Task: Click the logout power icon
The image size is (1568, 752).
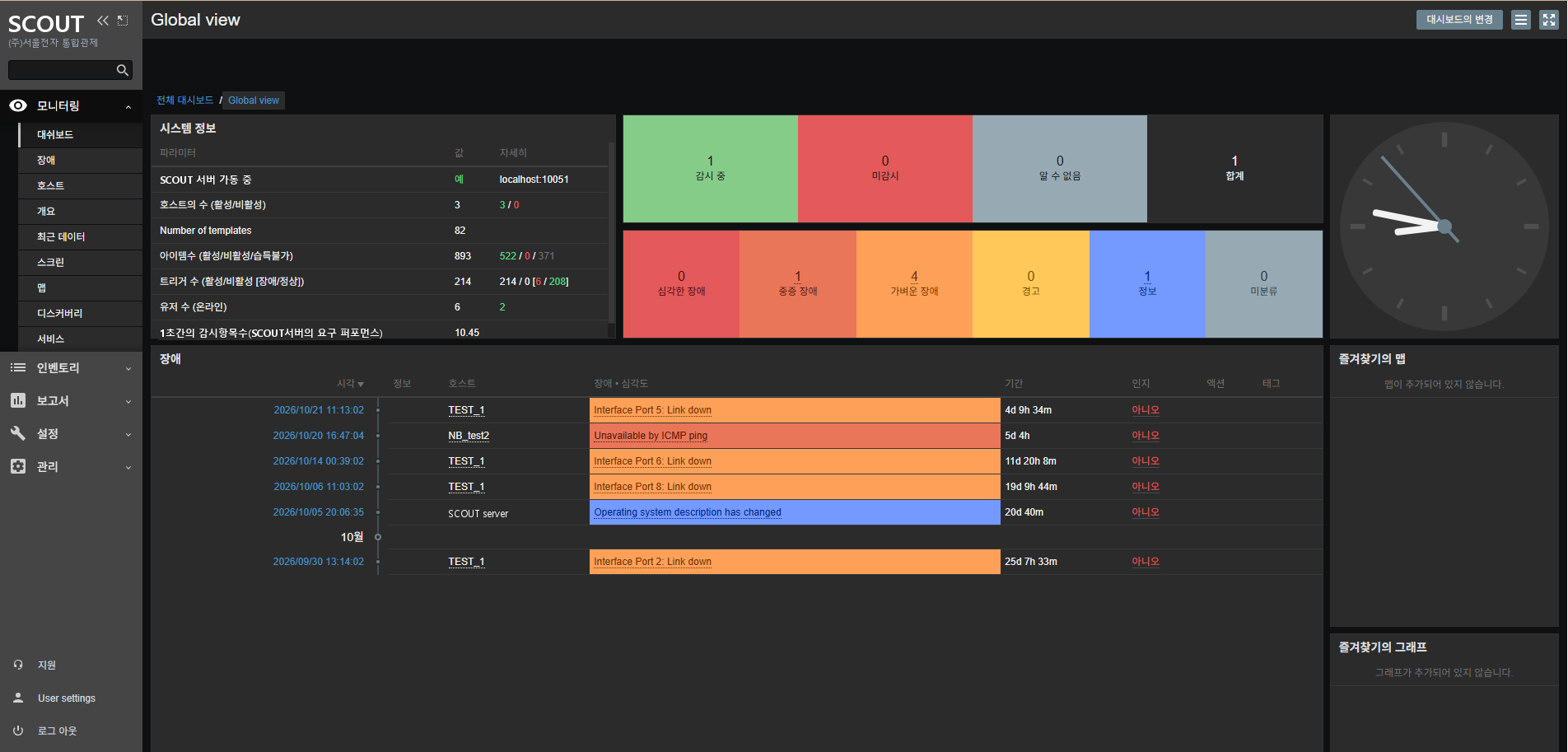Action: (x=18, y=731)
